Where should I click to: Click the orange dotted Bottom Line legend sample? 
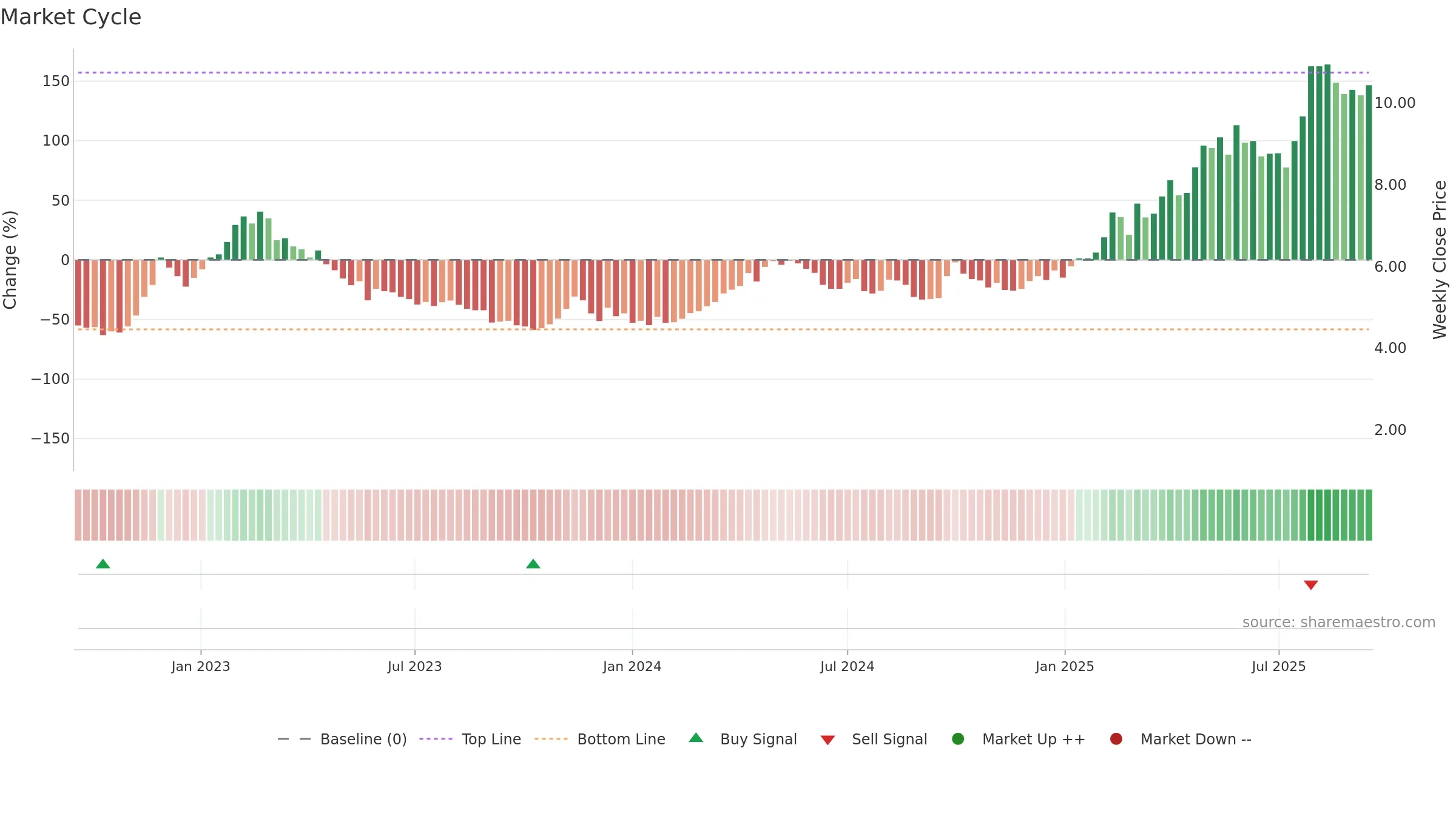click(551, 739)
